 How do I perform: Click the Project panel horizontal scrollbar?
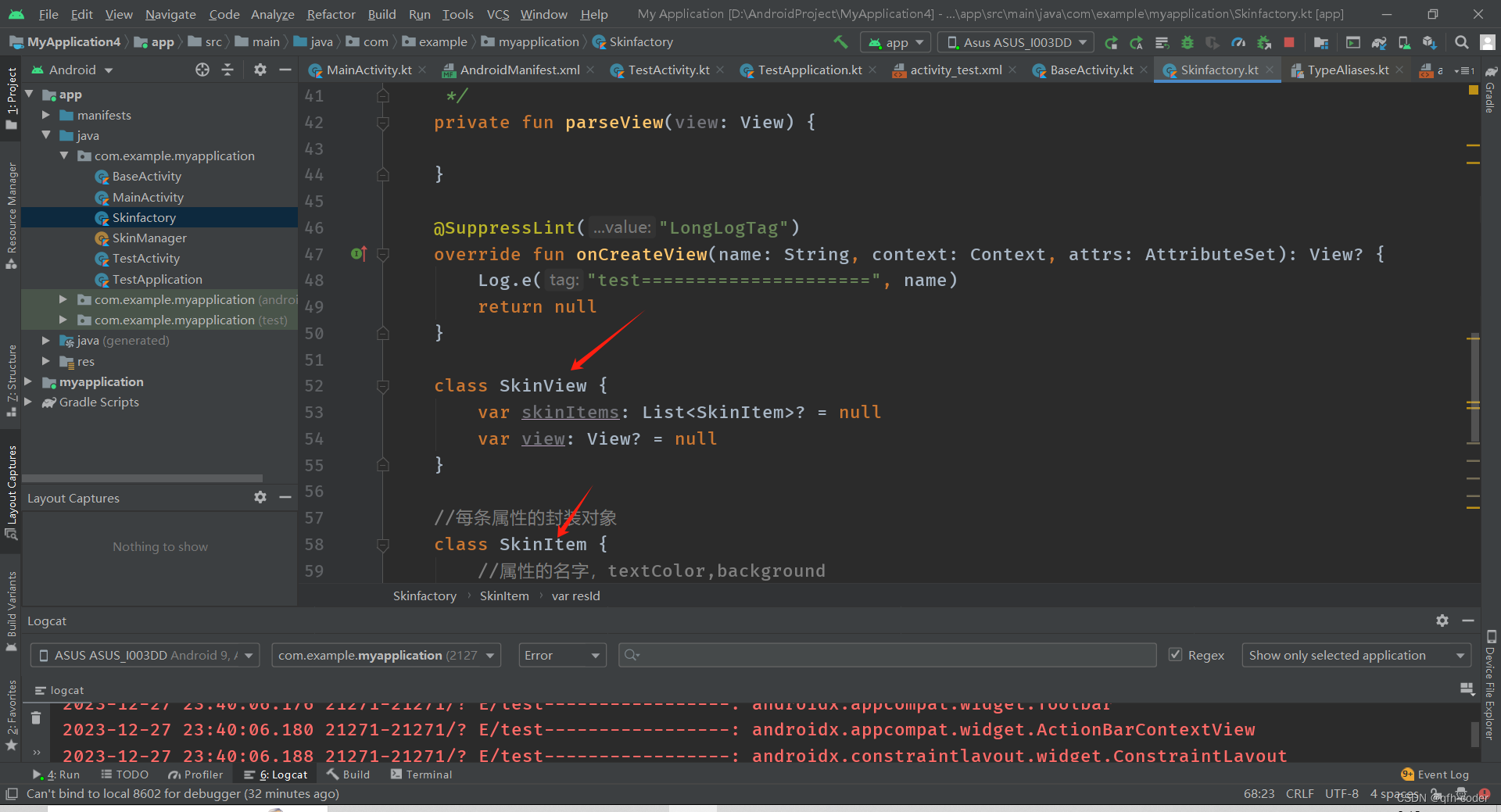(142, 478)
